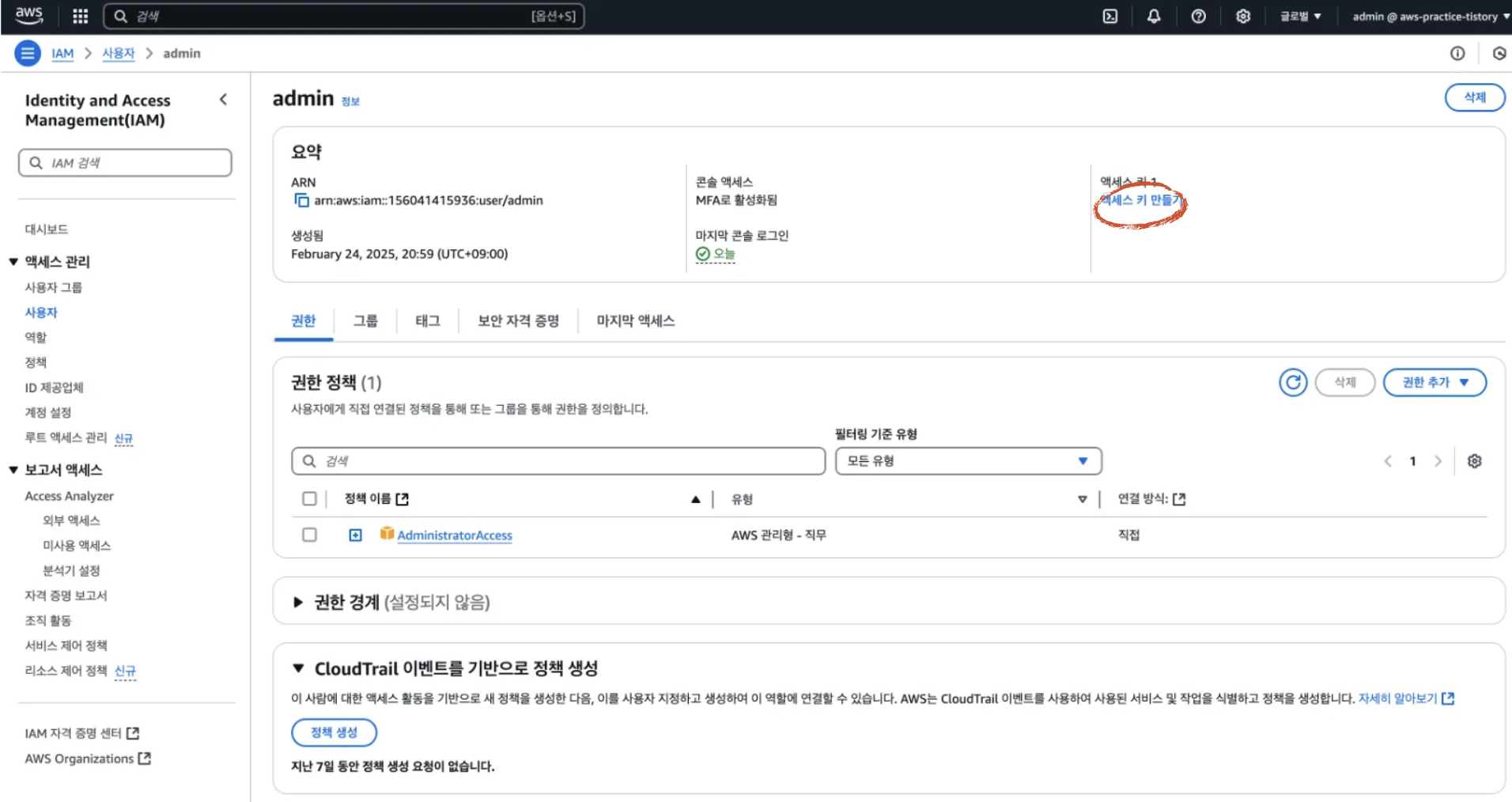Toggle the hamburger navigation menu icon
The width and height of the screenshot is (1512, 802).
tap(28, 53)
